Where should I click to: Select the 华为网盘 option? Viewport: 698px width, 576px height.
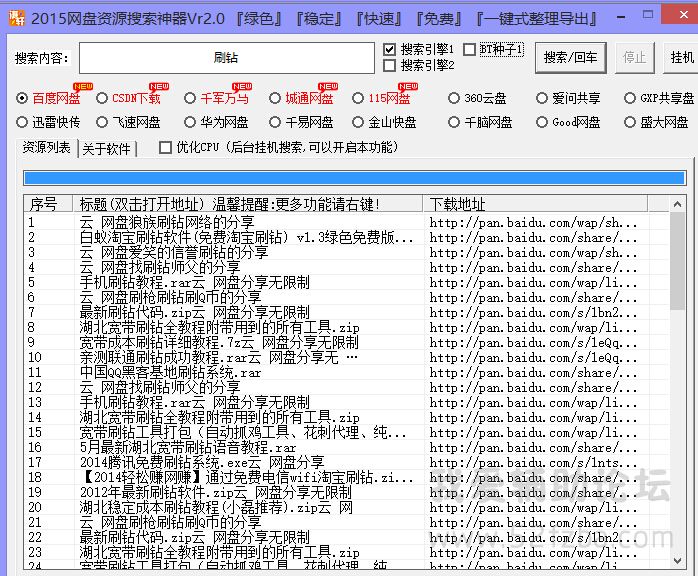tap(191, 122)
